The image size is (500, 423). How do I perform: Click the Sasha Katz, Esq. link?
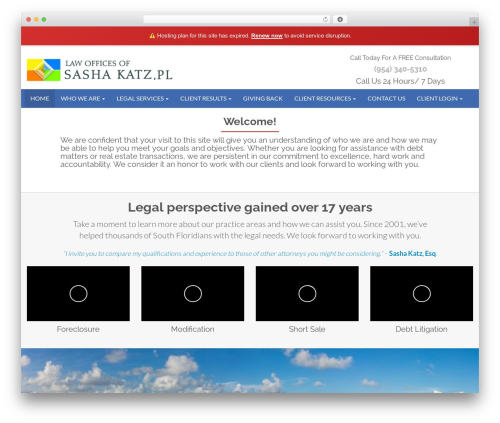[x=413, y=253]
